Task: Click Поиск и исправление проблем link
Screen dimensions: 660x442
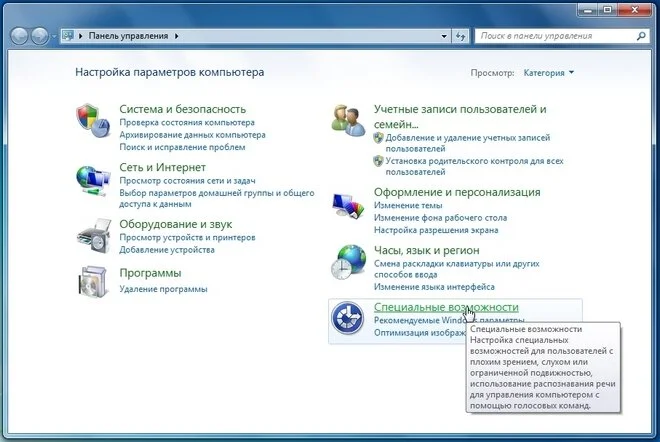Action: 182,147
